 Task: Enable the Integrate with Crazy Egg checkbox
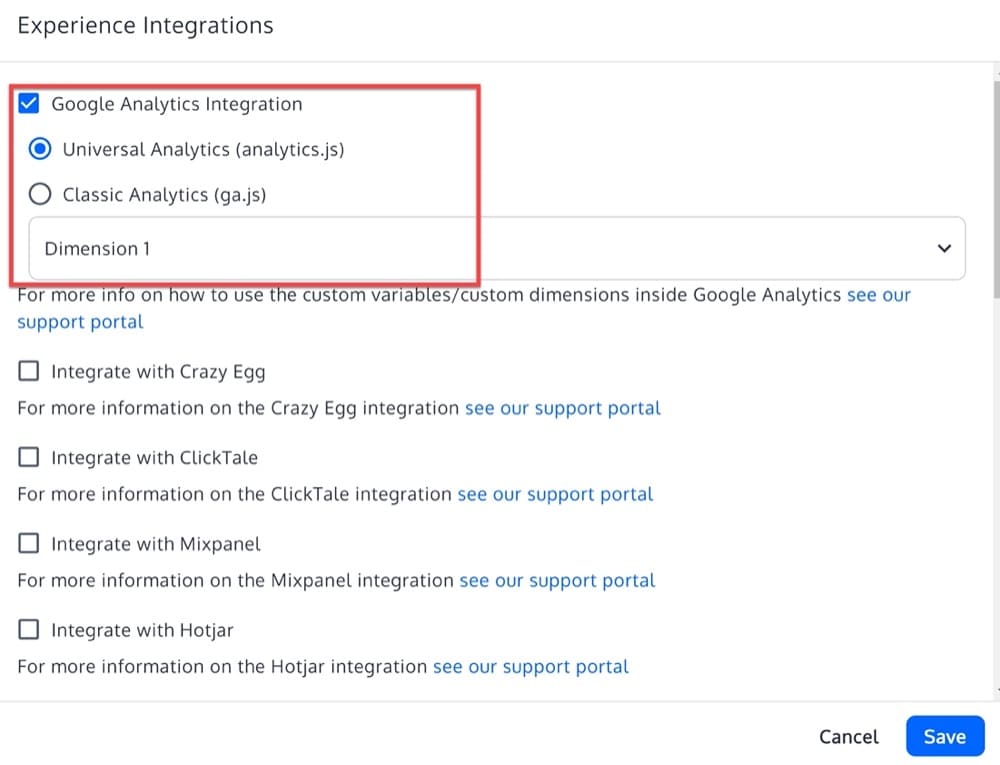point(28,371)
